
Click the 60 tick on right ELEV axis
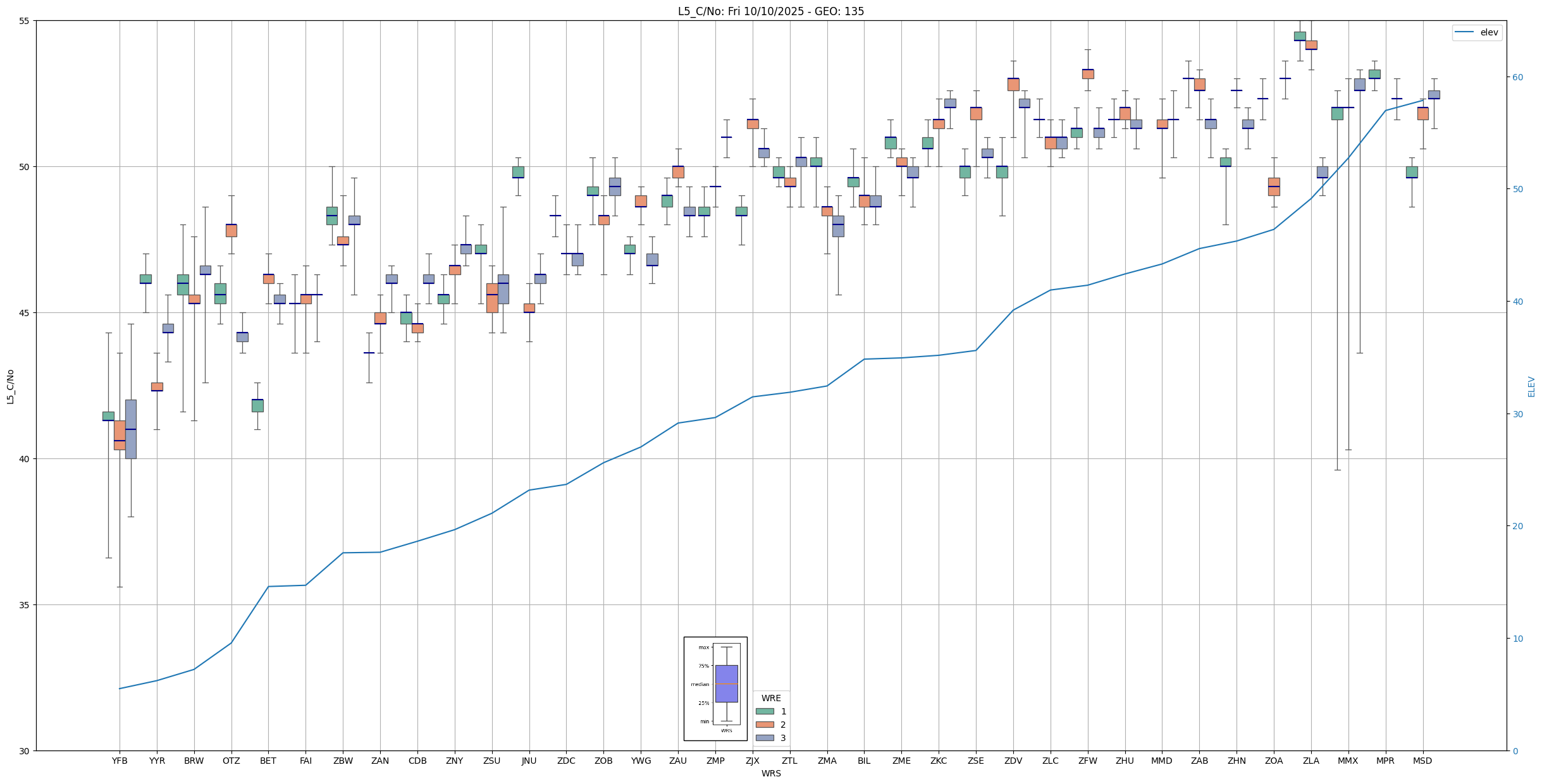1517,77
